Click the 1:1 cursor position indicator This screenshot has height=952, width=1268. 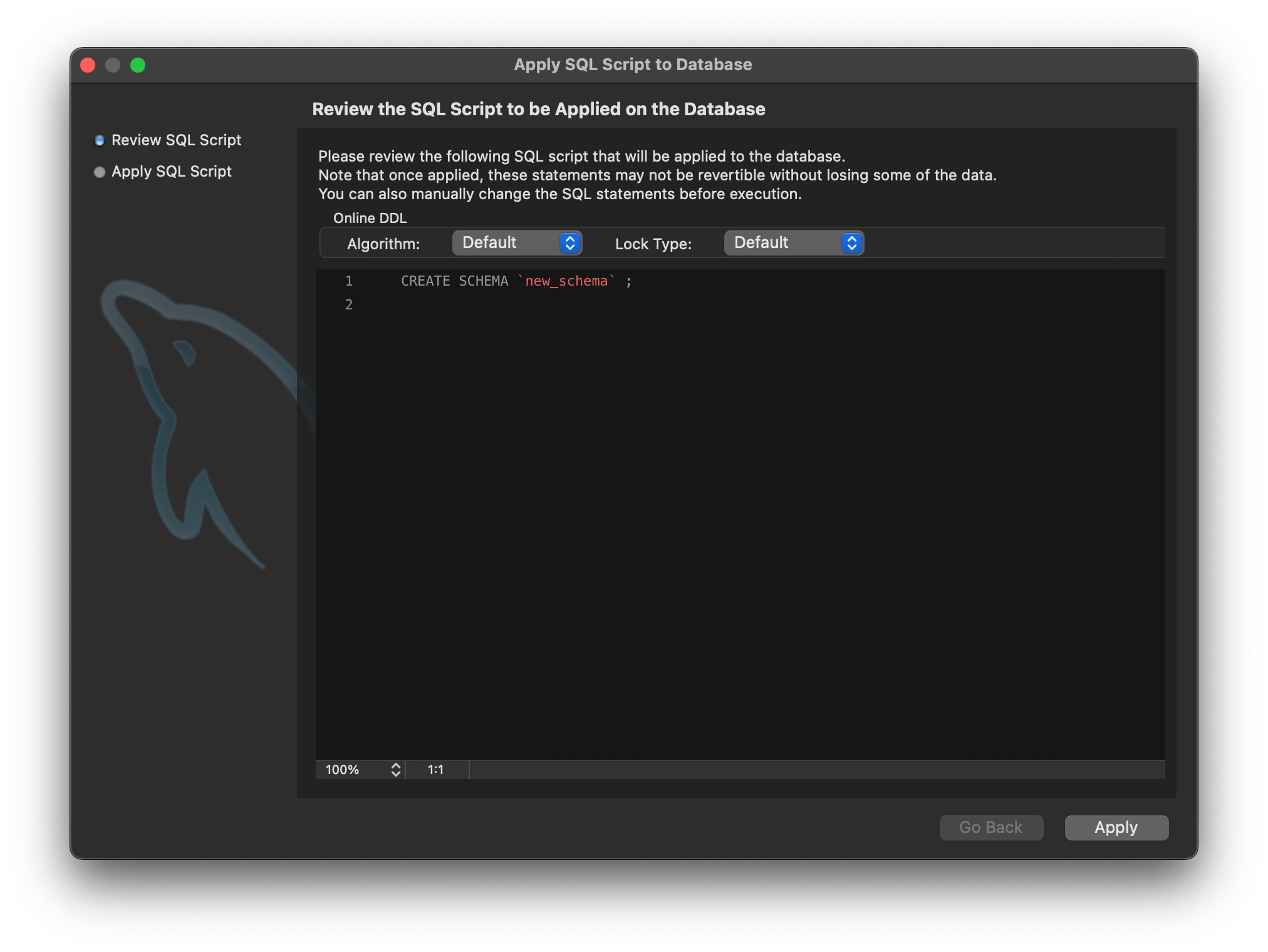click(435, 770)
